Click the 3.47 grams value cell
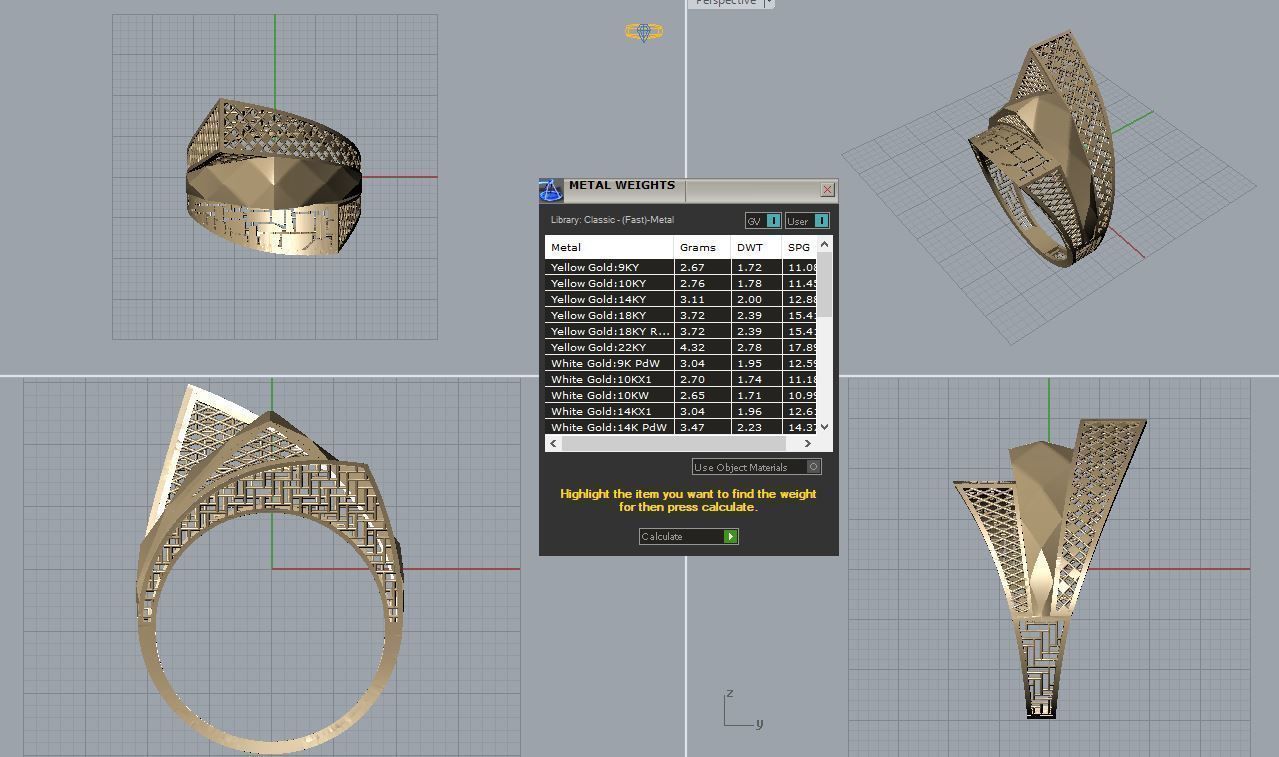This screenshot has width=1279, height=757. tap(702, 427)
